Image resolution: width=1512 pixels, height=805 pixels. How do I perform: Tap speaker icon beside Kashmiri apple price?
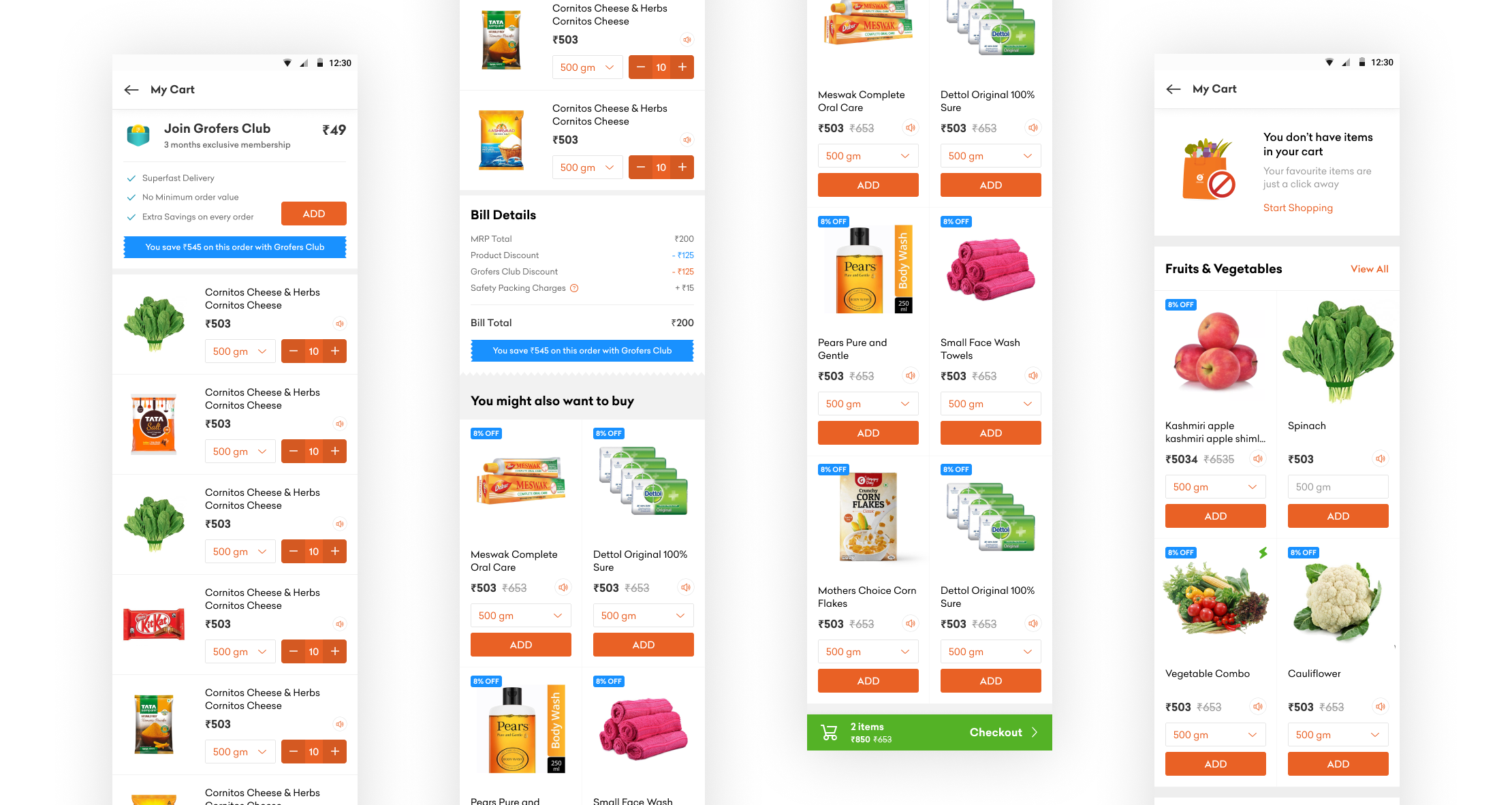(1258, 459)
